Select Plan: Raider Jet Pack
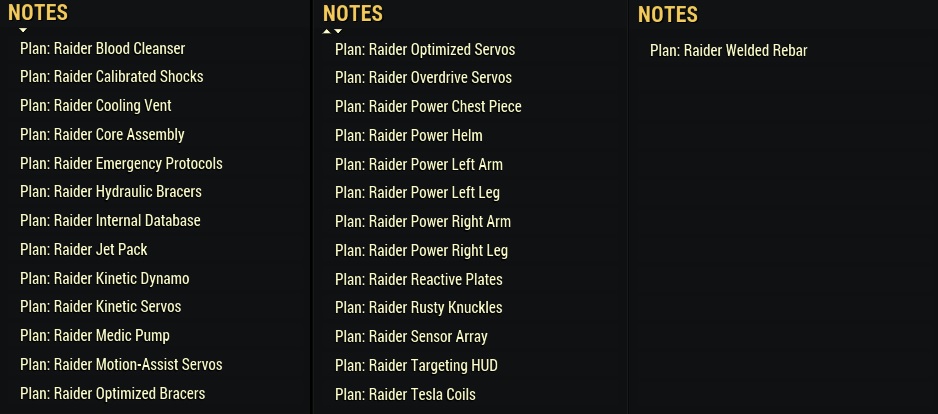 83,249
